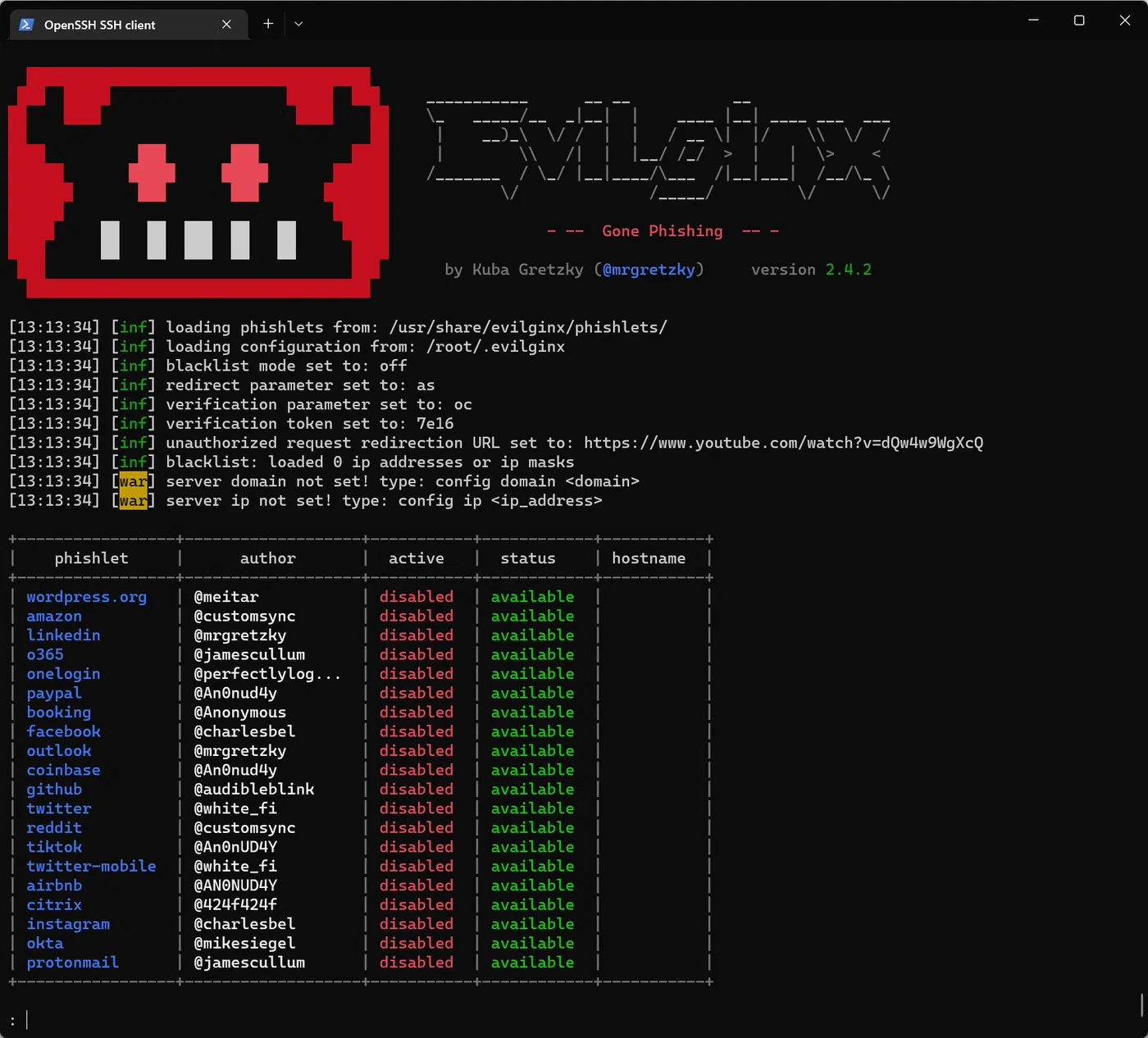Click the paypal phishlet name
The width and height of the screenshot is (1148, 1038).
tap(54, 693)
